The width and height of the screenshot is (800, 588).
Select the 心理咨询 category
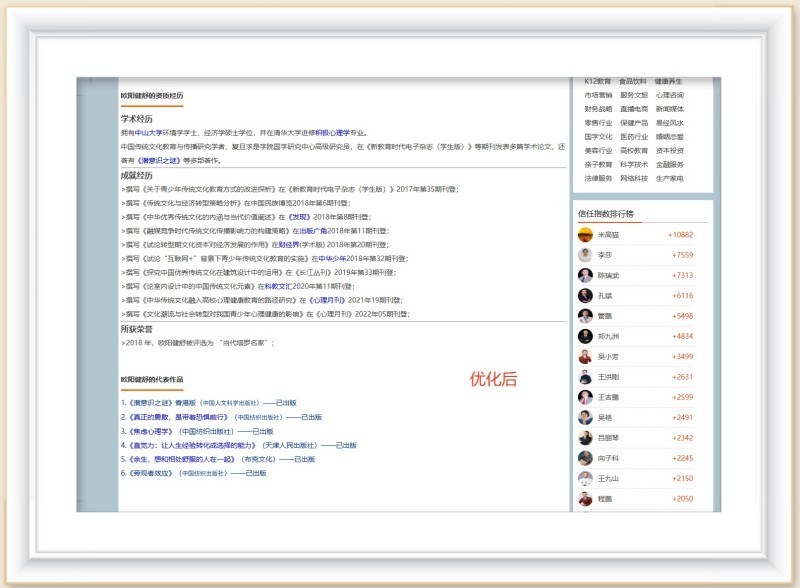[x=669, y=95]
